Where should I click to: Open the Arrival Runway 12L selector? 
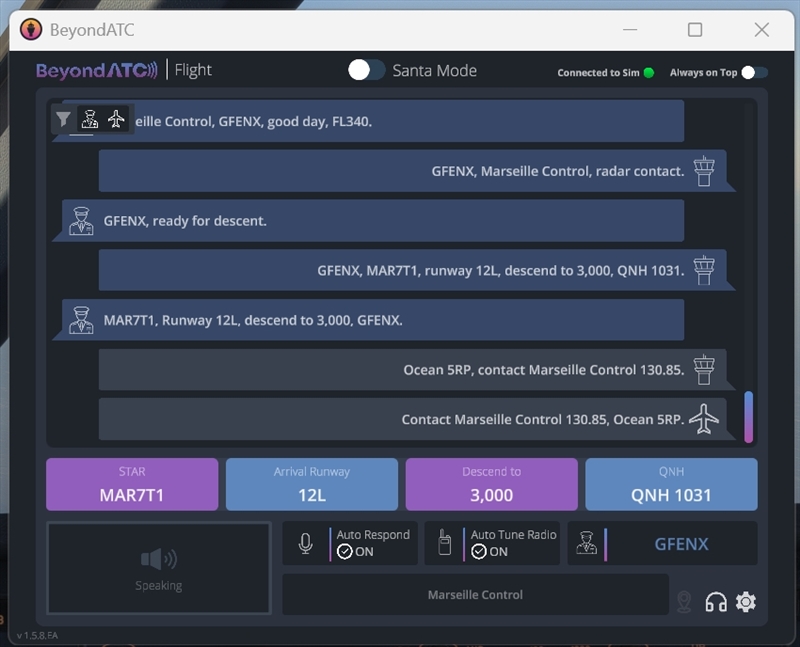(x=311, y=484)
